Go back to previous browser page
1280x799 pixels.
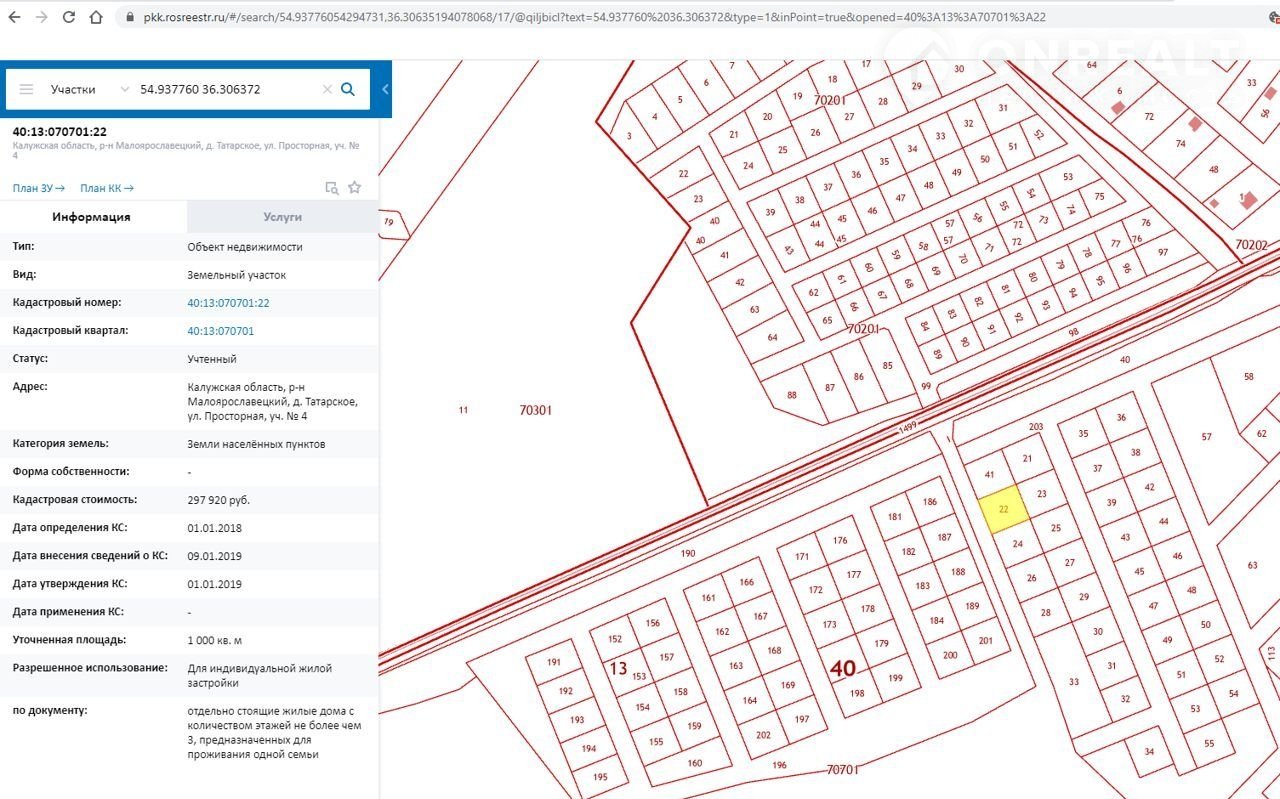pos(14,18)
